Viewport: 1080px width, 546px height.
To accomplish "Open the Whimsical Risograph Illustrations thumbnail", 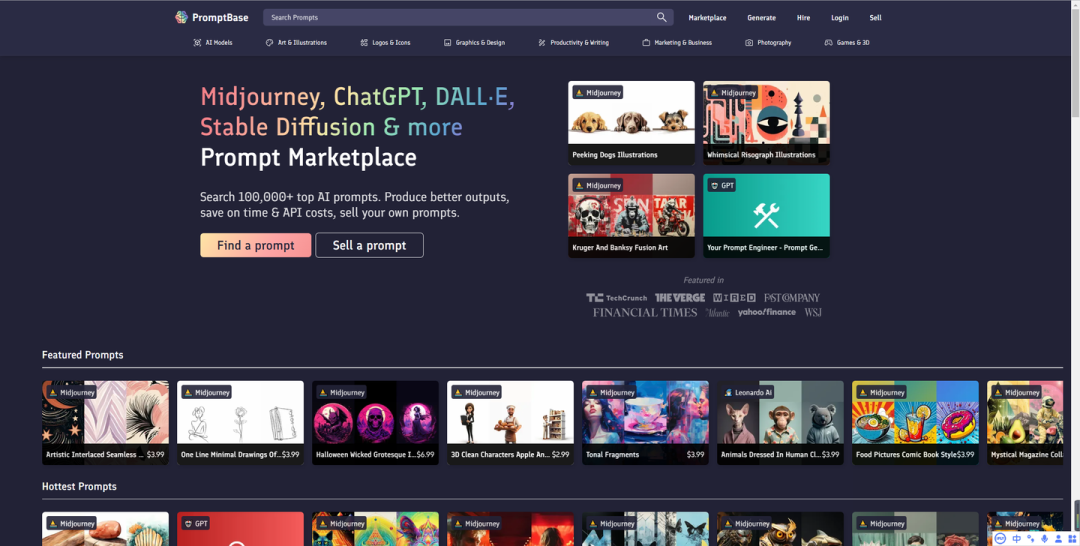I will [766, 123].
